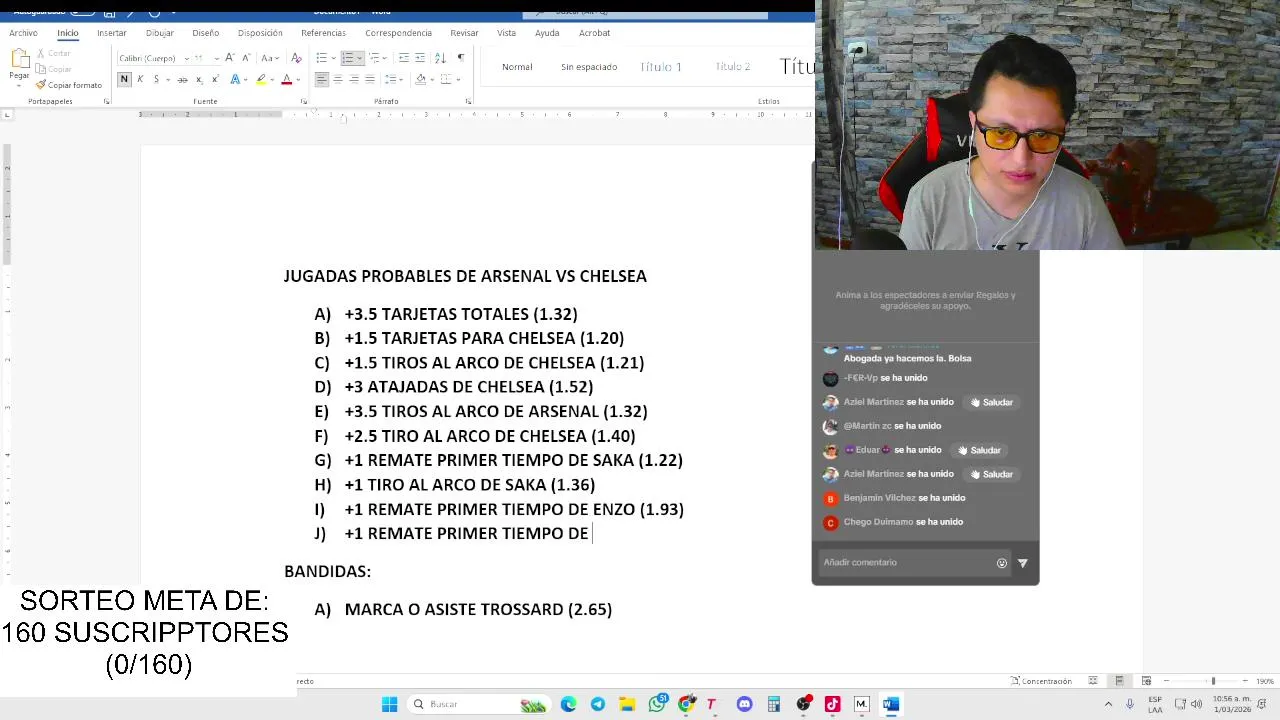Open highlight color dropdown arrow
This screenshot has height=720, width=1280.
pos(272,79)
